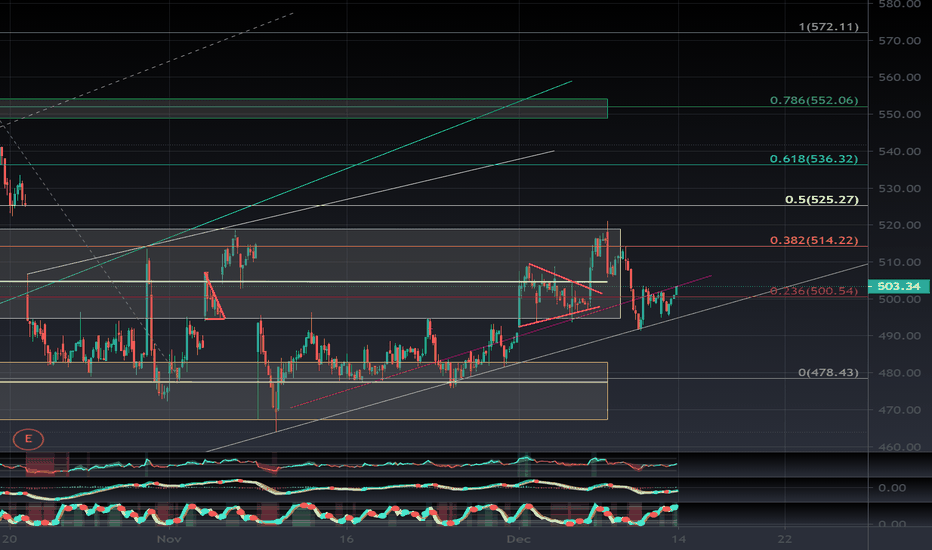The height and width of the screenshot is (550, 932).
Task: Select the green rectangle zone near 552
Action: [x=304, y=108]
